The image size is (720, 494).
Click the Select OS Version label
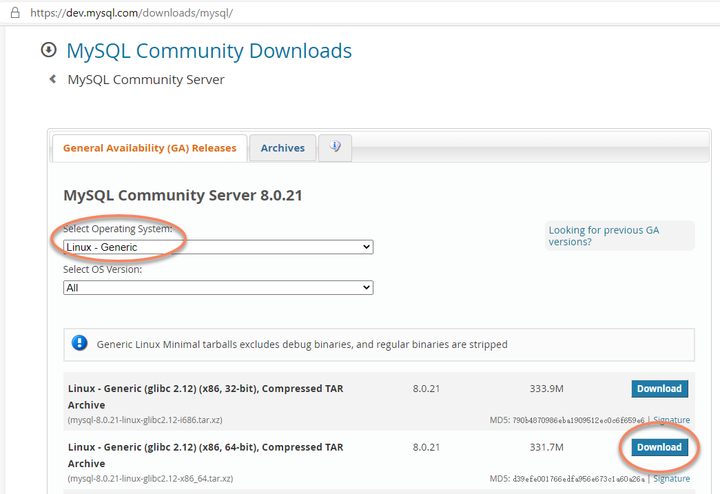click(x=102, y=269)
